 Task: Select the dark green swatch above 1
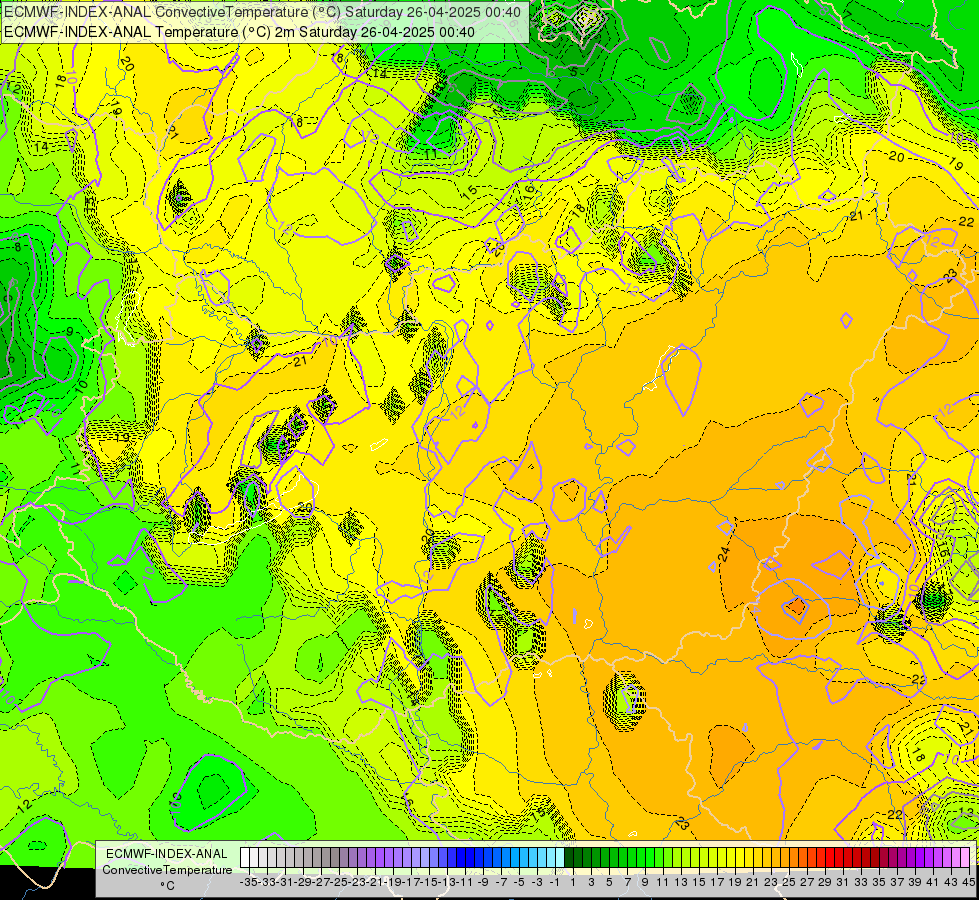pos(569,857)
